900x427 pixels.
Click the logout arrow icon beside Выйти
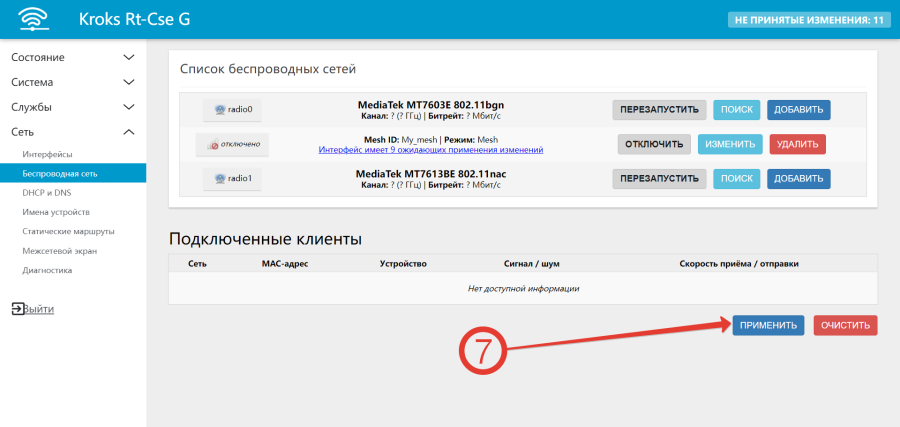pyautogui.click(x=17, y=309)
